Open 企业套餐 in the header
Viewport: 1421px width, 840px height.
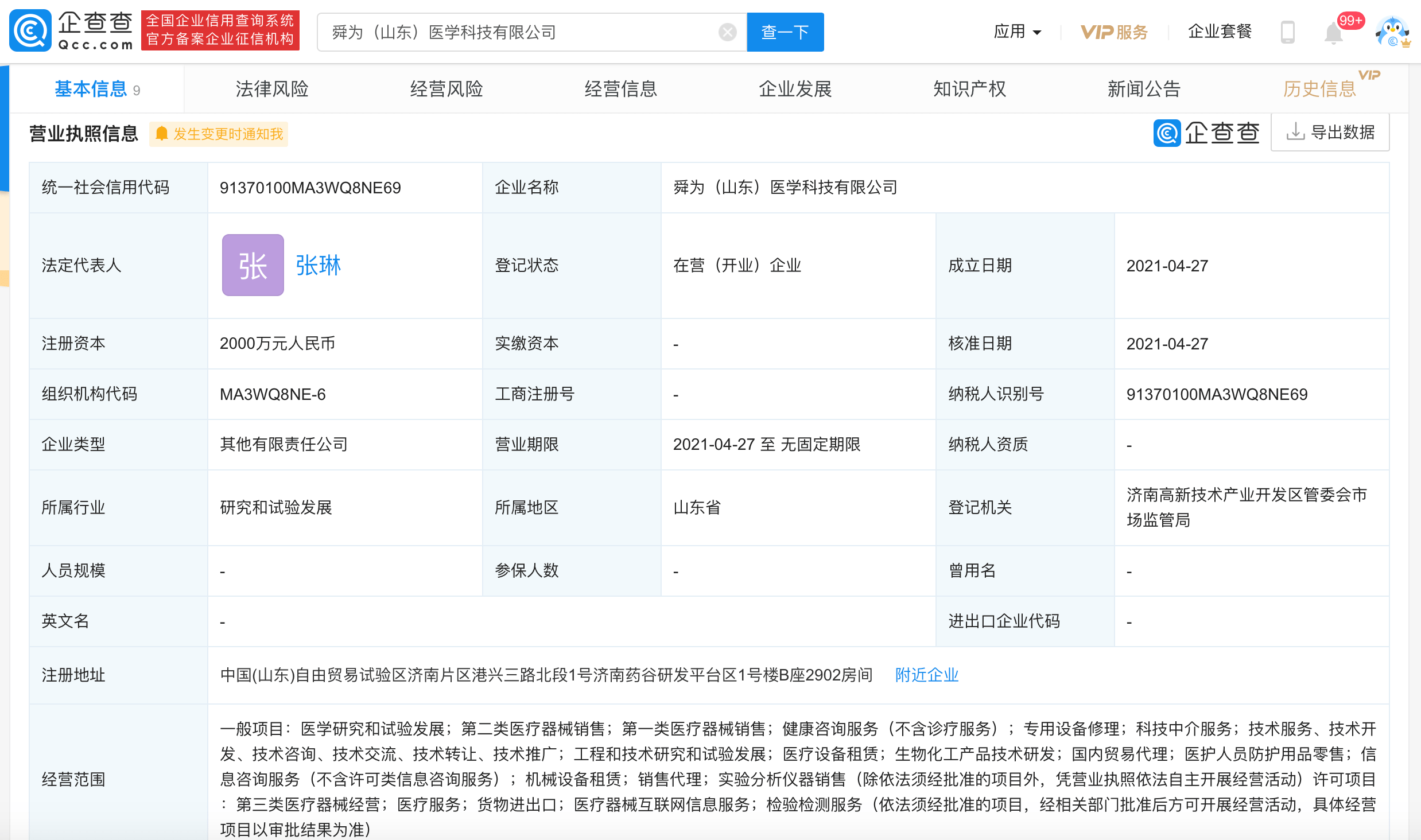tap(1220, 32)
